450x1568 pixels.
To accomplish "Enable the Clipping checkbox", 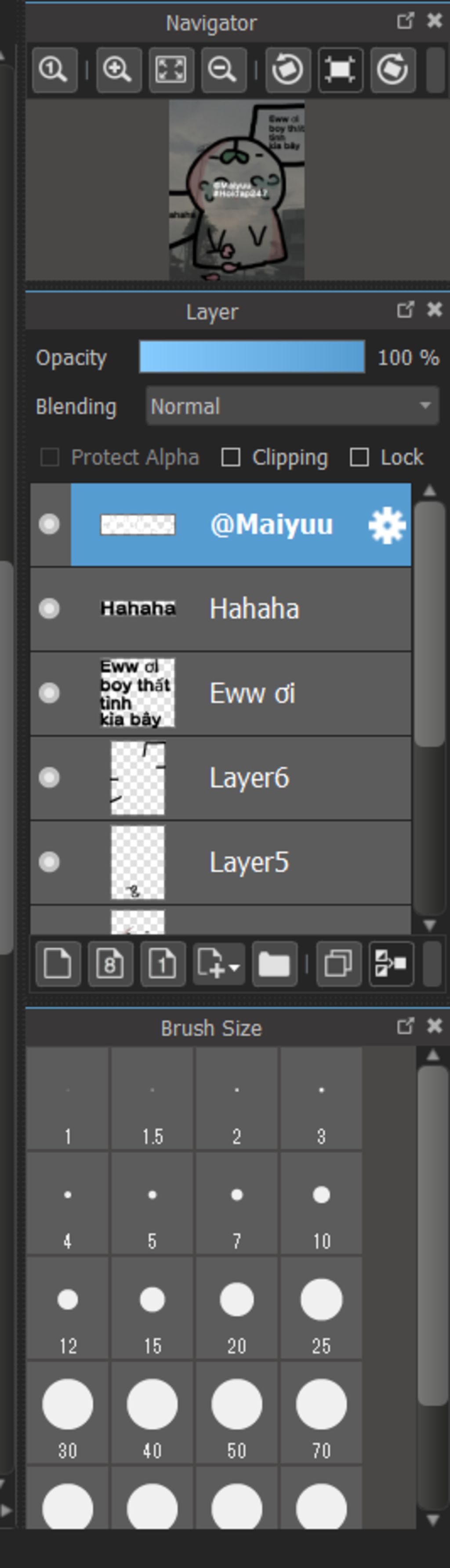I will point(230,457).
